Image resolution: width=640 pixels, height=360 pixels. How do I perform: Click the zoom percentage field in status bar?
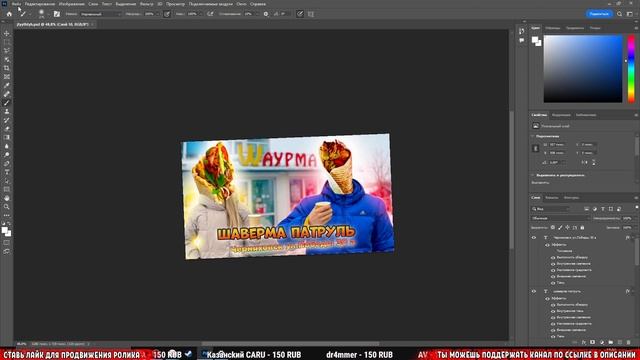coord(21,344)
